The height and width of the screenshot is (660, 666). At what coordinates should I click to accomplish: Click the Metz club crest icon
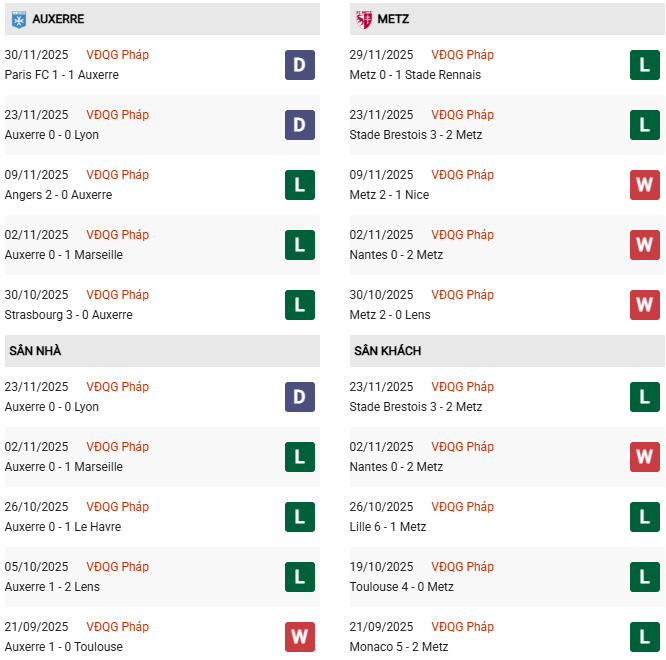tap(363, 19)
